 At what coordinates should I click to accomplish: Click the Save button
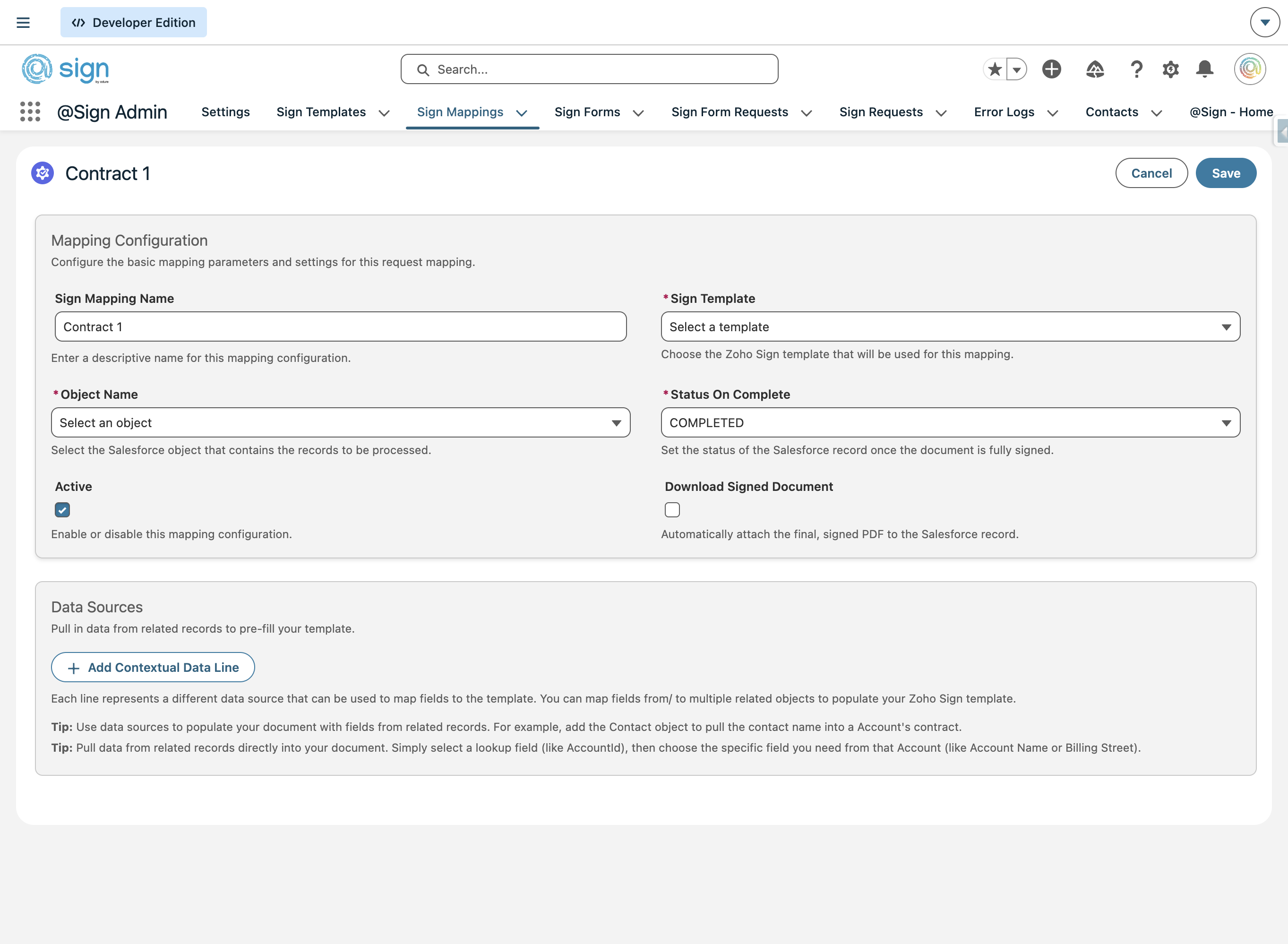(1225, 173)
